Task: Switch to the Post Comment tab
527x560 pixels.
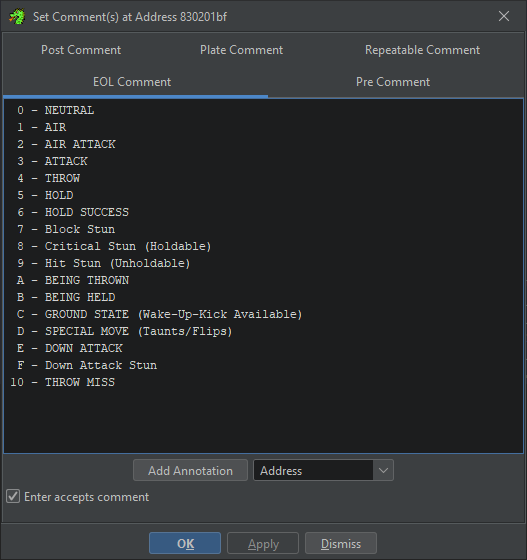Action: (81, 50)
